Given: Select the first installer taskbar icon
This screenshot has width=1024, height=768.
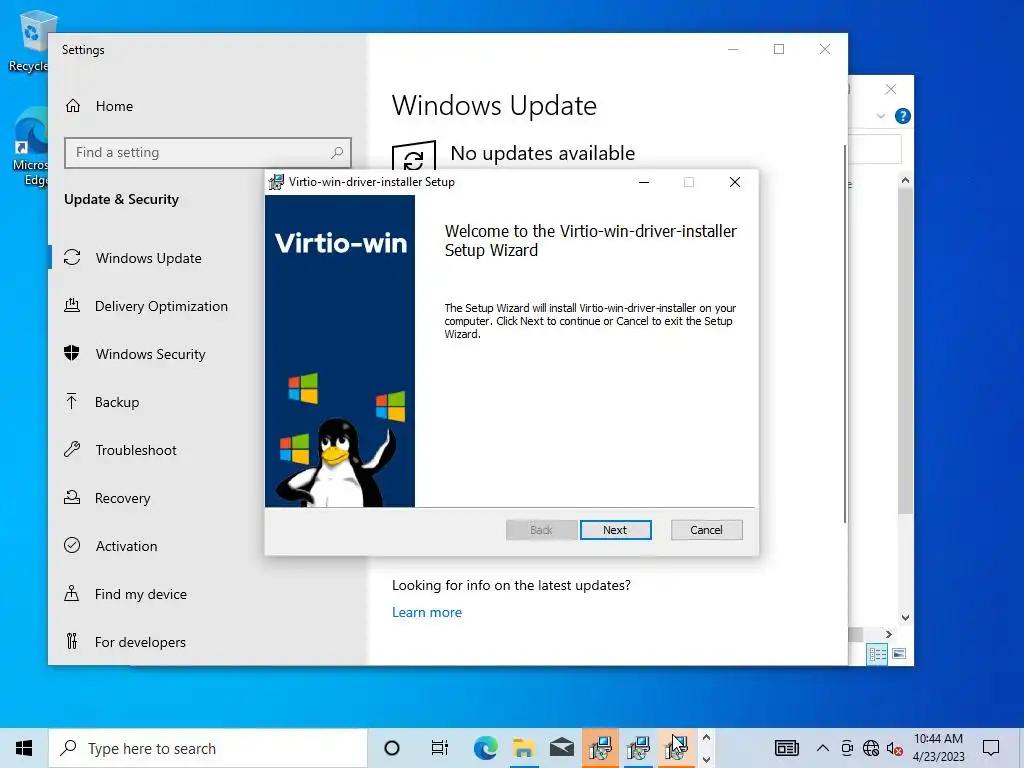Looking at the screenshot, I should point(600,748).
